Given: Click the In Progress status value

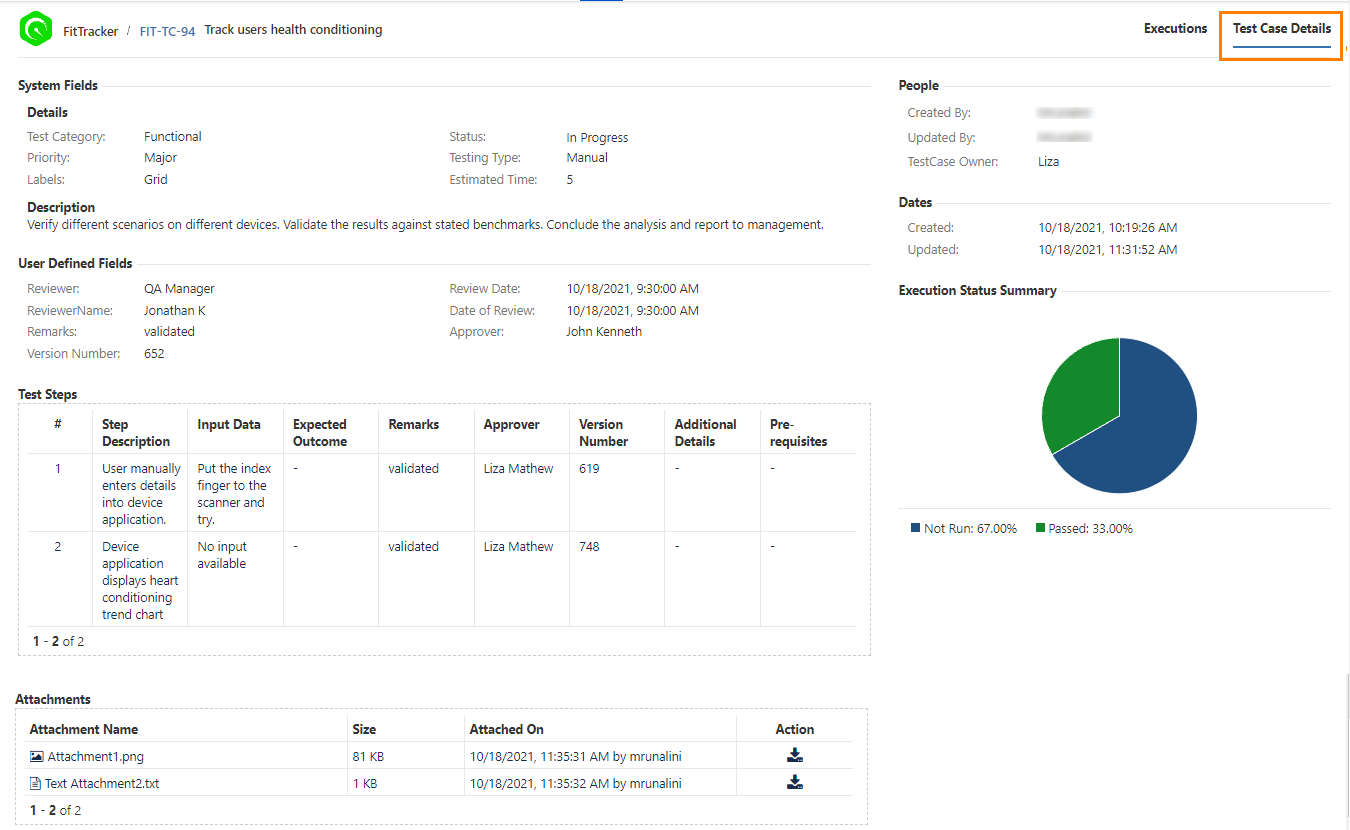Looking at the screenshot, I should click(x=599, y=137).
